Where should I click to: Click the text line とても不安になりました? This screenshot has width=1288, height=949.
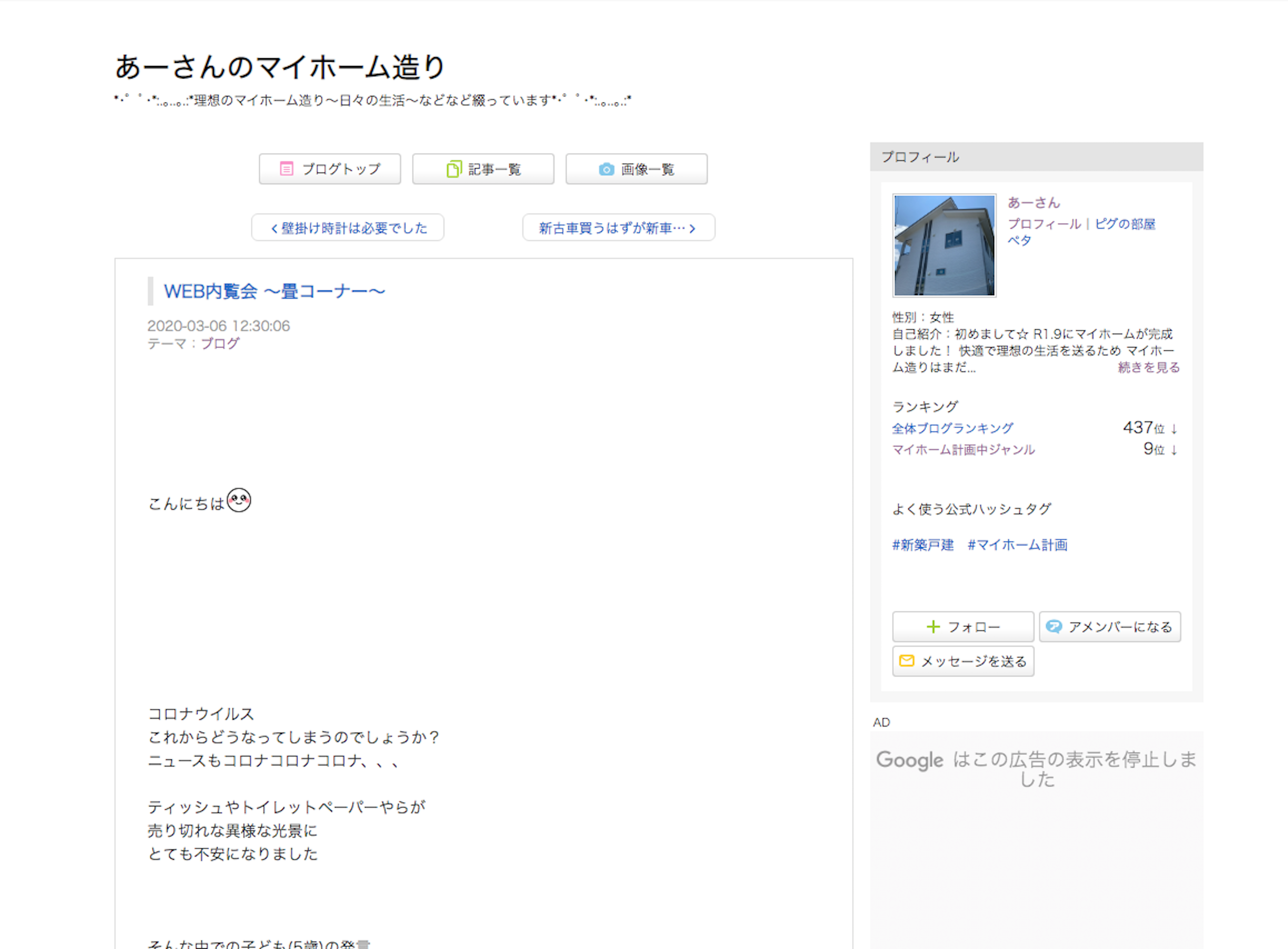tap(233, 854)
